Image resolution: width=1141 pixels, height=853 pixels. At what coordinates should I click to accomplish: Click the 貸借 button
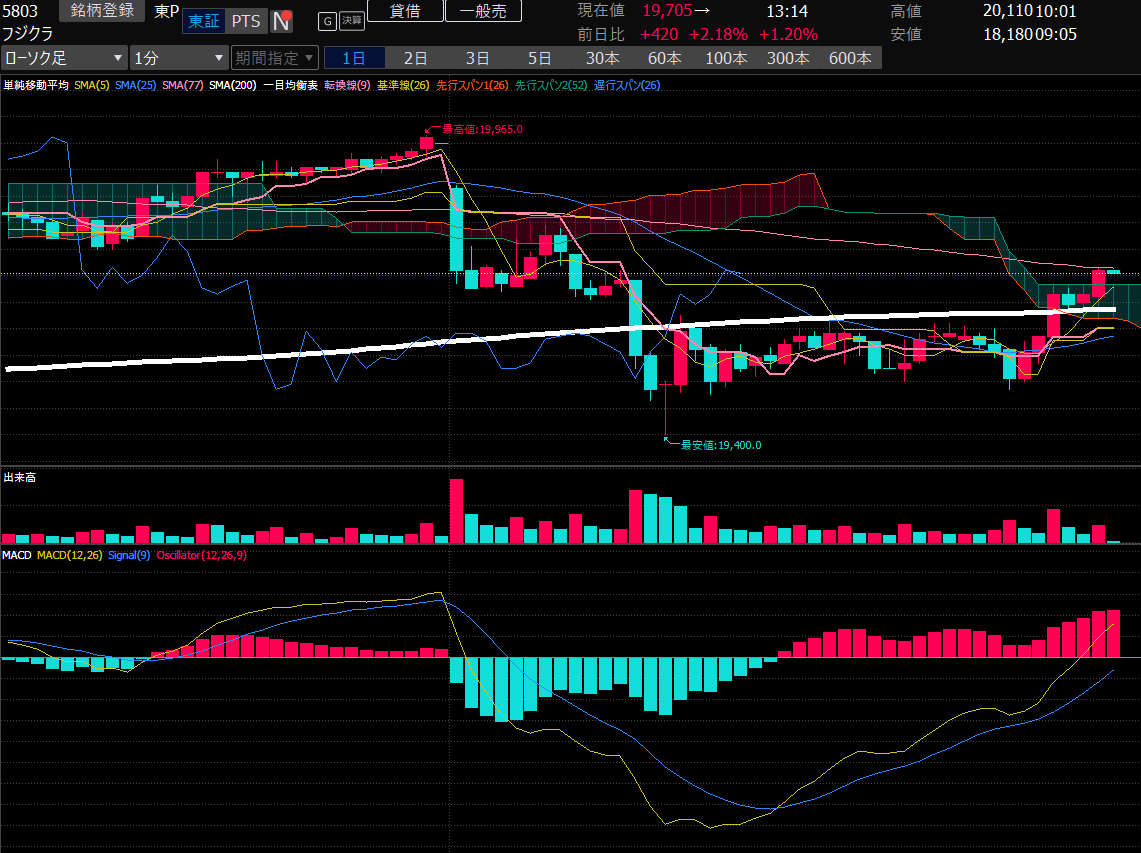pos(404,11)
